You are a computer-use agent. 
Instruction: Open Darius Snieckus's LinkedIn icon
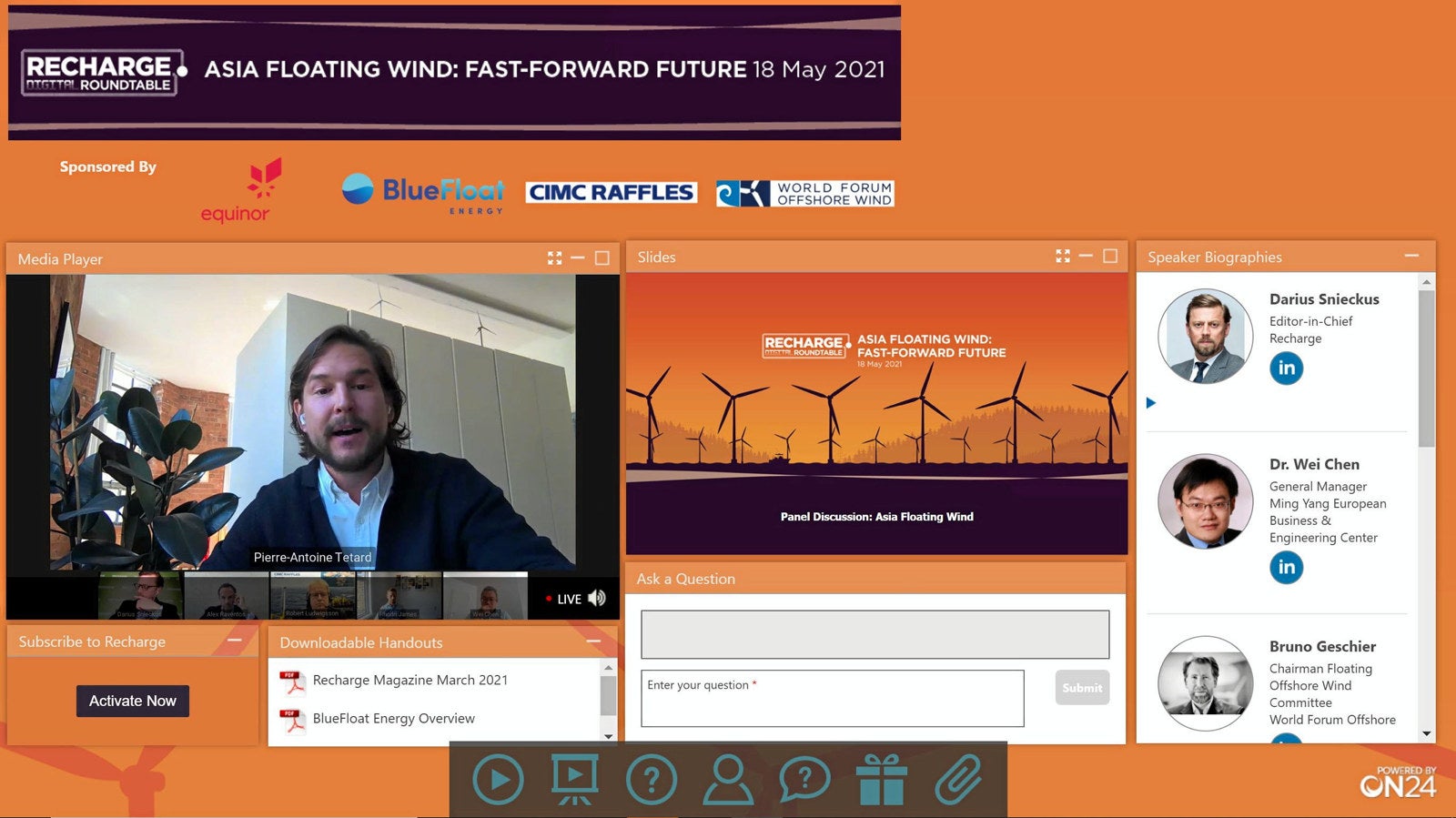[1286, 369]
